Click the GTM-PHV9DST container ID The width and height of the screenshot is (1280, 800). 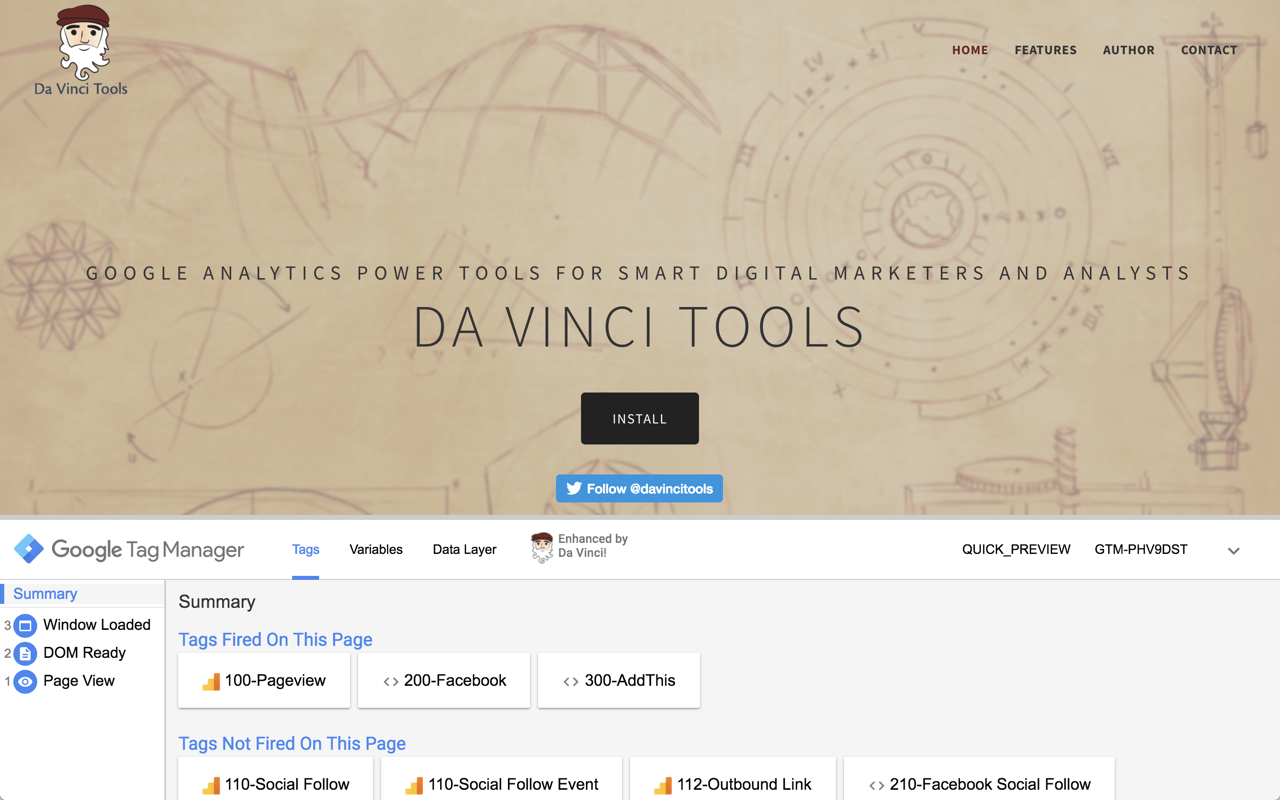point(1141,549)
